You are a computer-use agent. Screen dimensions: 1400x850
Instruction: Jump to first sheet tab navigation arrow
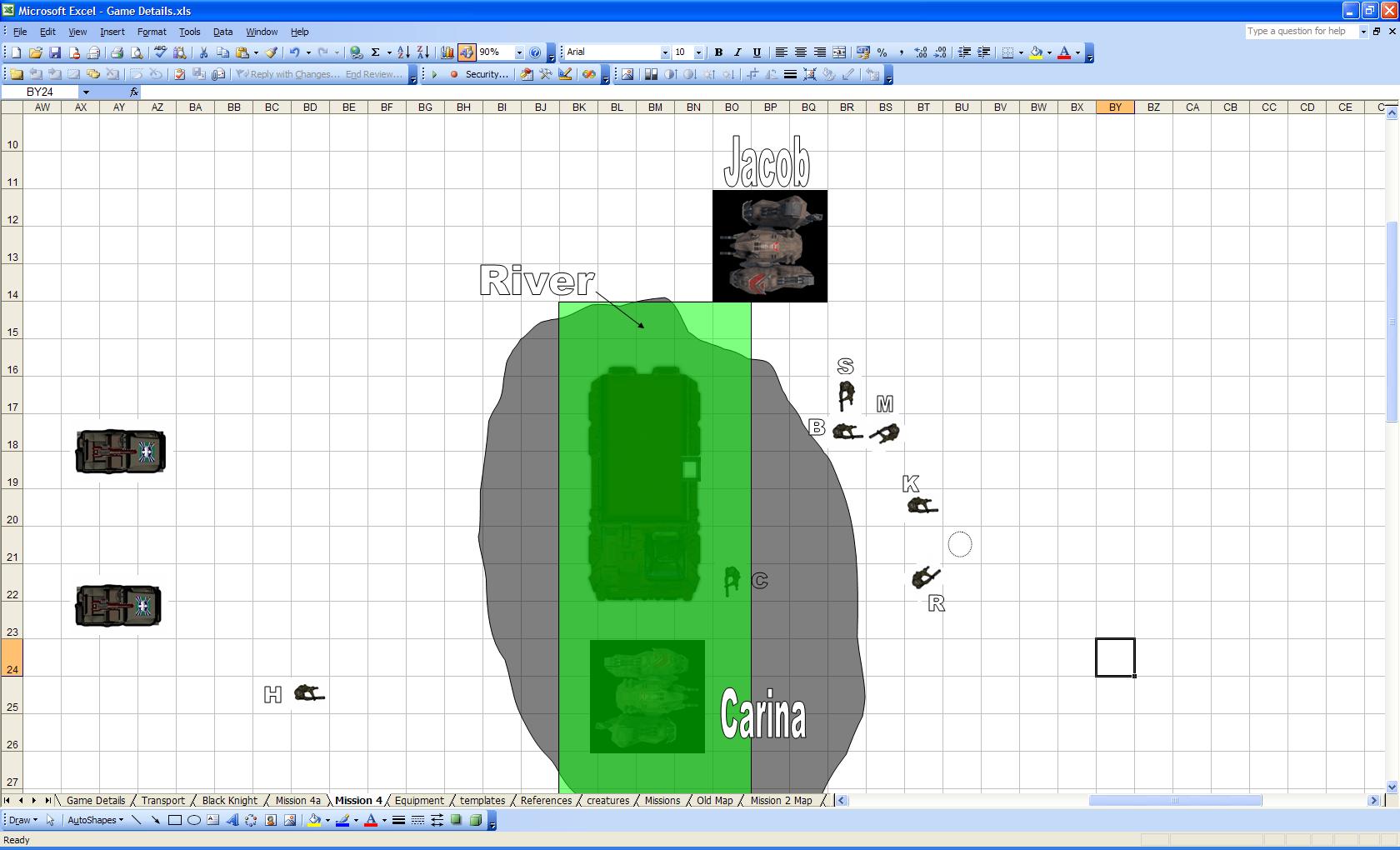click(x=8, y=800)
